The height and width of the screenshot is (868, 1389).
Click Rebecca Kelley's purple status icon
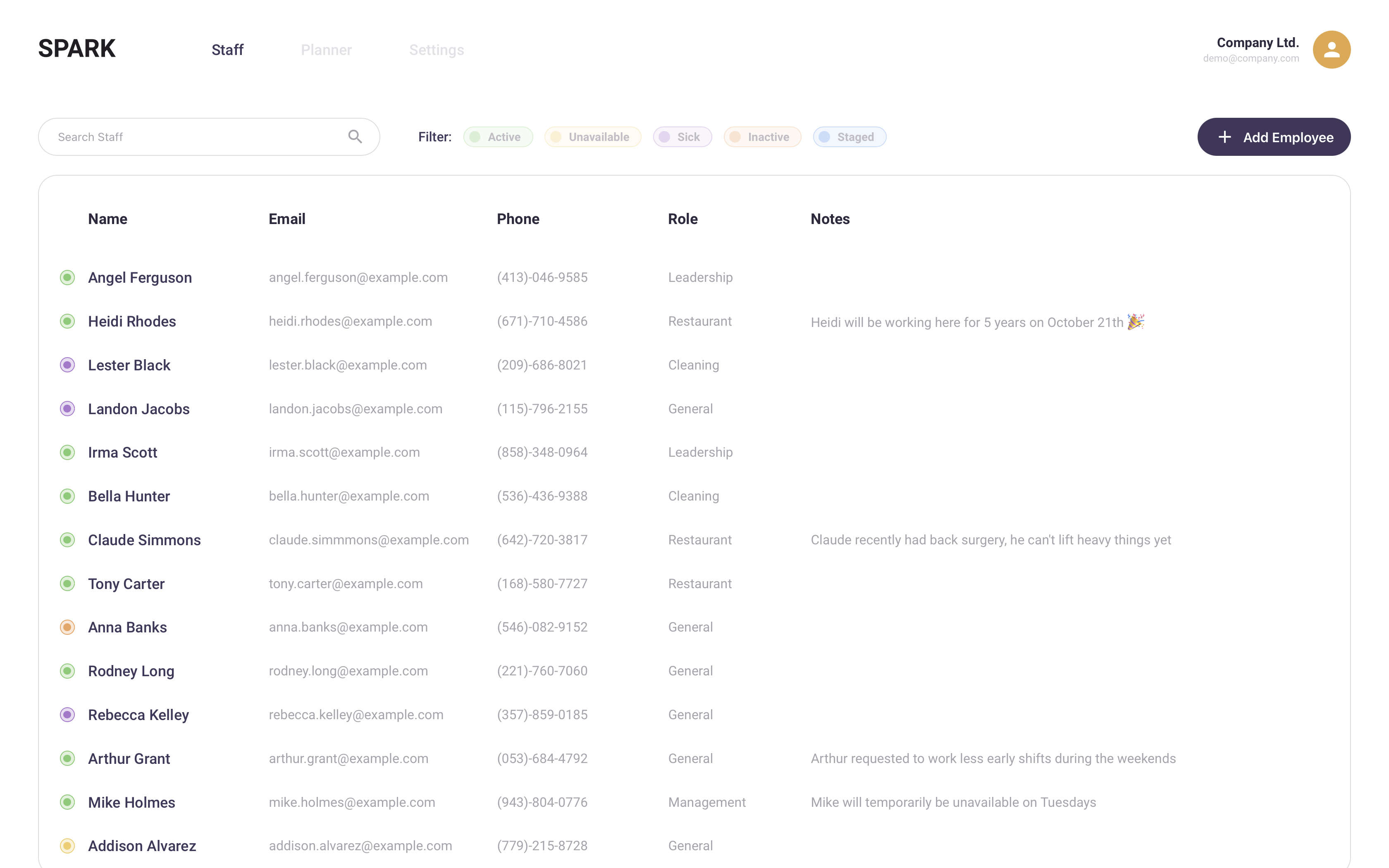[x=67, y=715]
